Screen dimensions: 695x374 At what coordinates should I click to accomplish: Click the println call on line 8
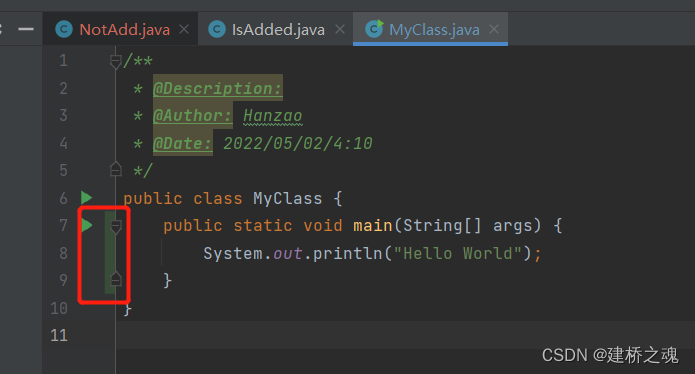(x=348, y=253)
